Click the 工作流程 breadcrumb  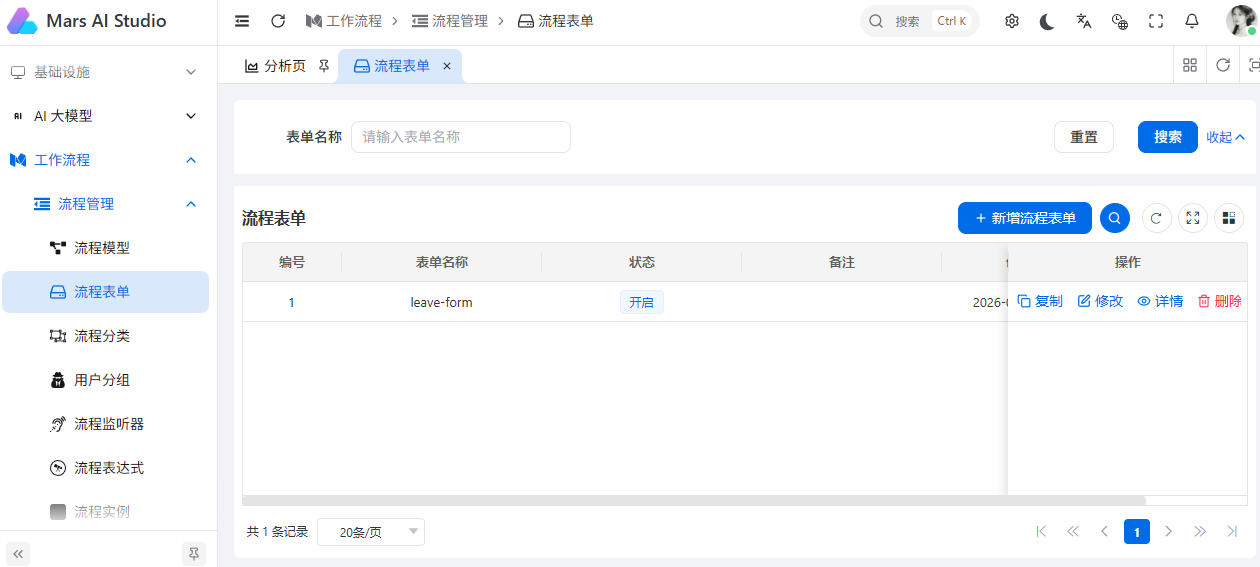[344, 21]
